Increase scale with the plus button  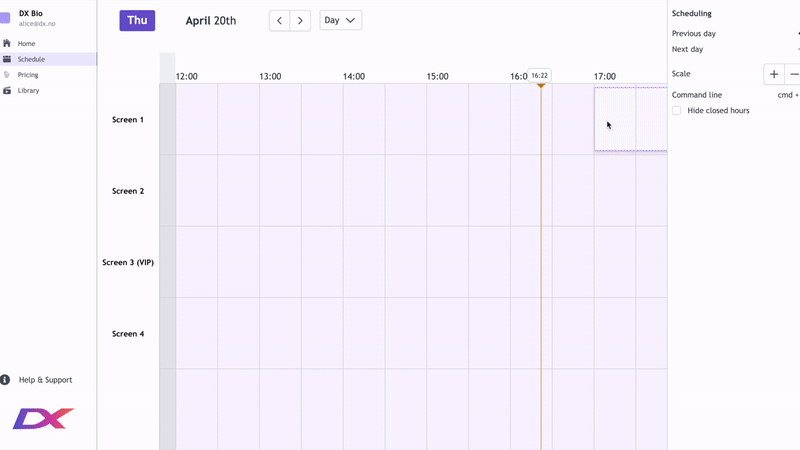pyautogui.click(x=774, y=74)
